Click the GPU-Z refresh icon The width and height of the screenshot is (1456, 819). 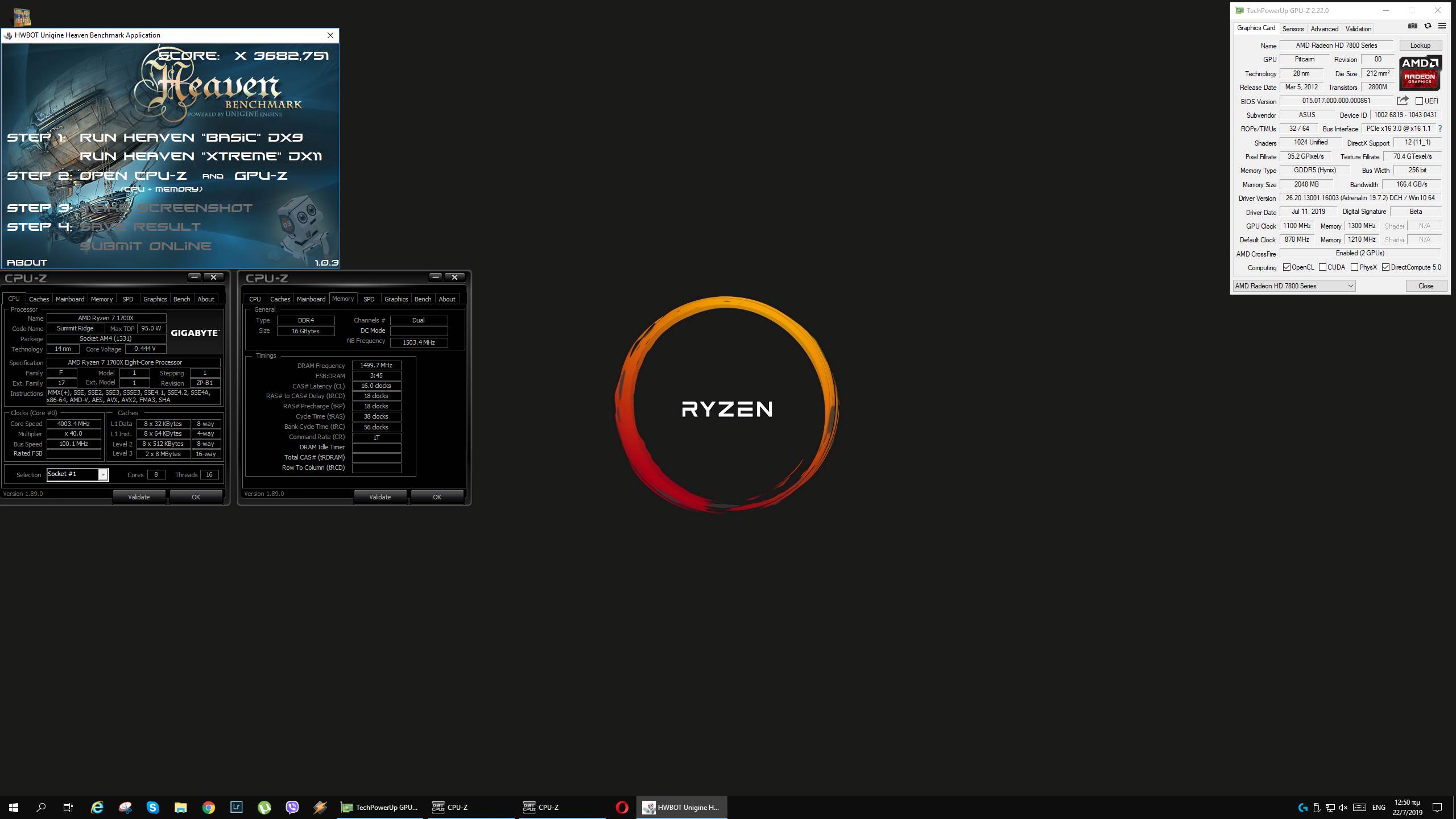coord(1428,26)
